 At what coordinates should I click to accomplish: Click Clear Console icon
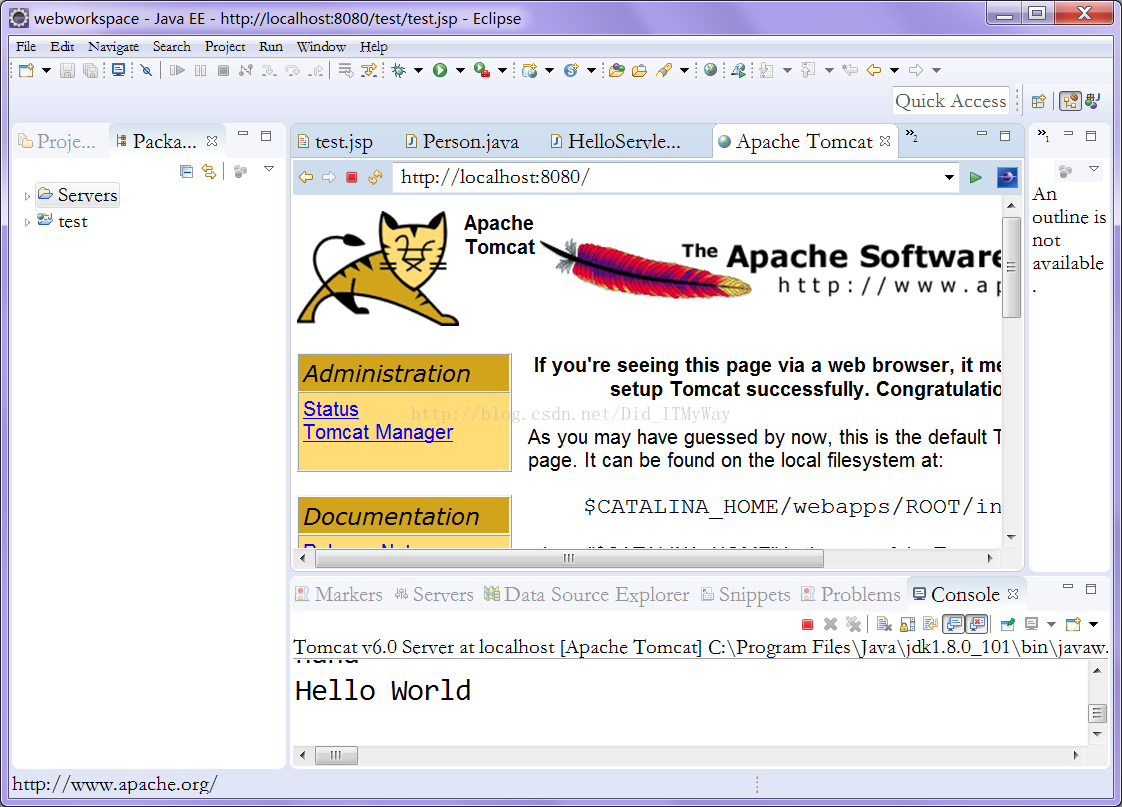884,625
